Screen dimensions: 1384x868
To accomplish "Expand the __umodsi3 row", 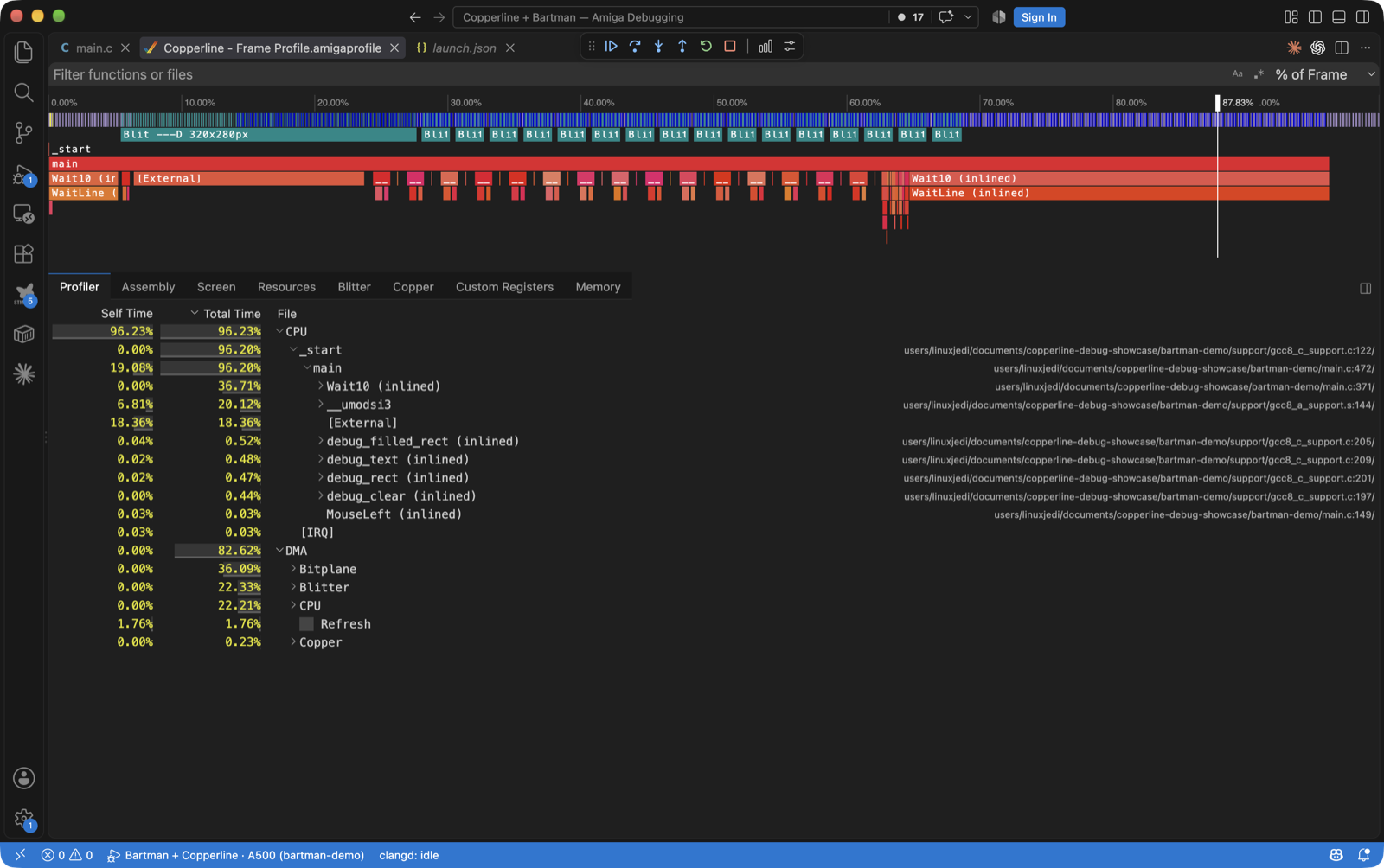I will coord(320,405).
